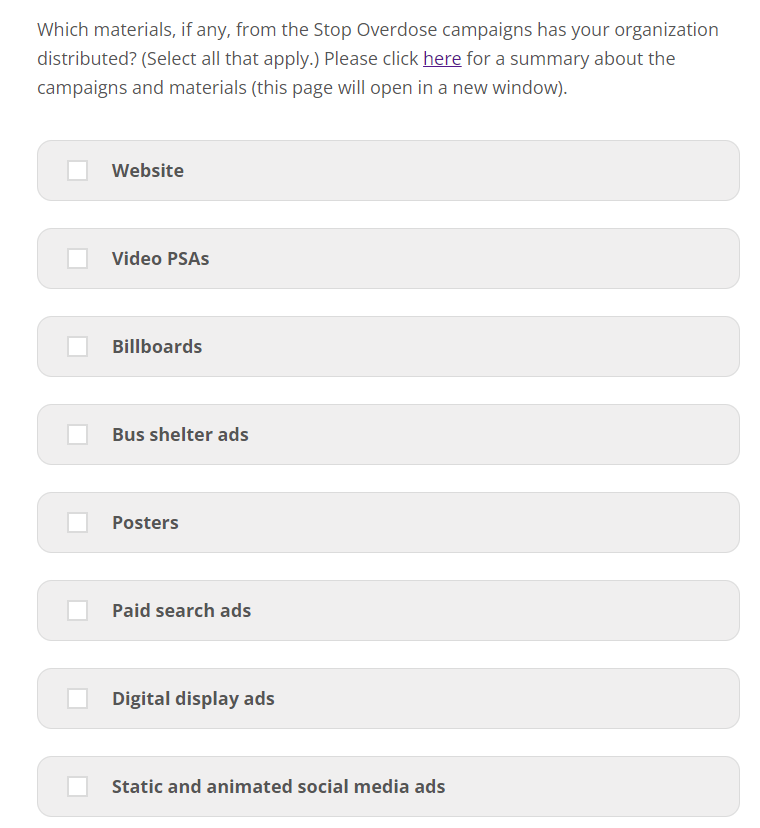Check the Digital display ads box
Image resolution: width=760 pixels, height=828 pixels.
click(77, 699)
